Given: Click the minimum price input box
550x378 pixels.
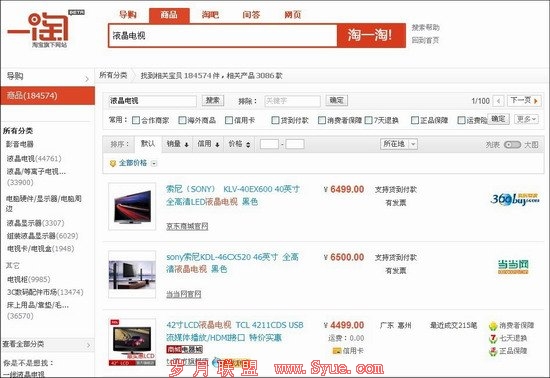Looking at the screenshot, I should click(269, 144).
